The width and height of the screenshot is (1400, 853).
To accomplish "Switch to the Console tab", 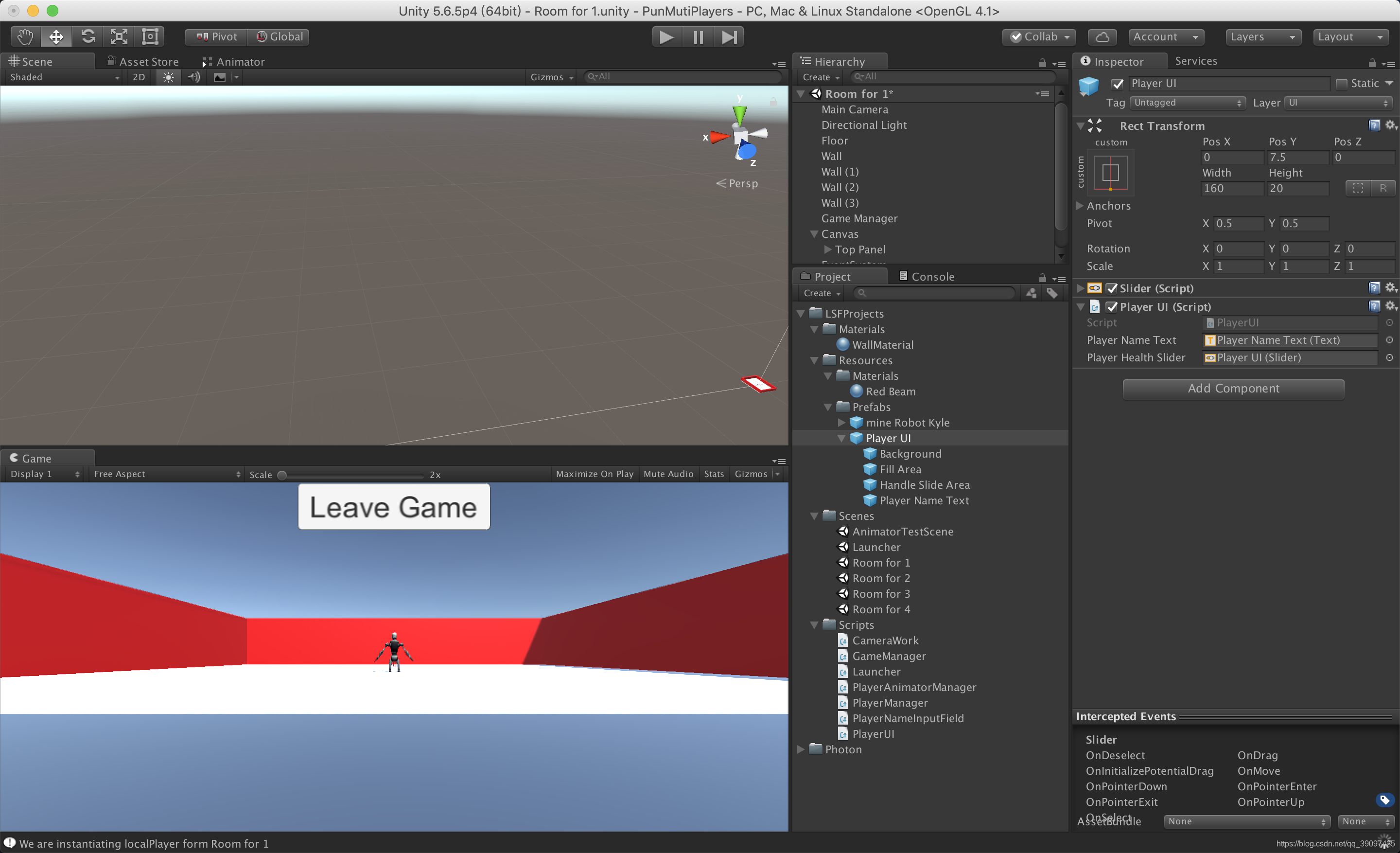I will coord(926,276).
